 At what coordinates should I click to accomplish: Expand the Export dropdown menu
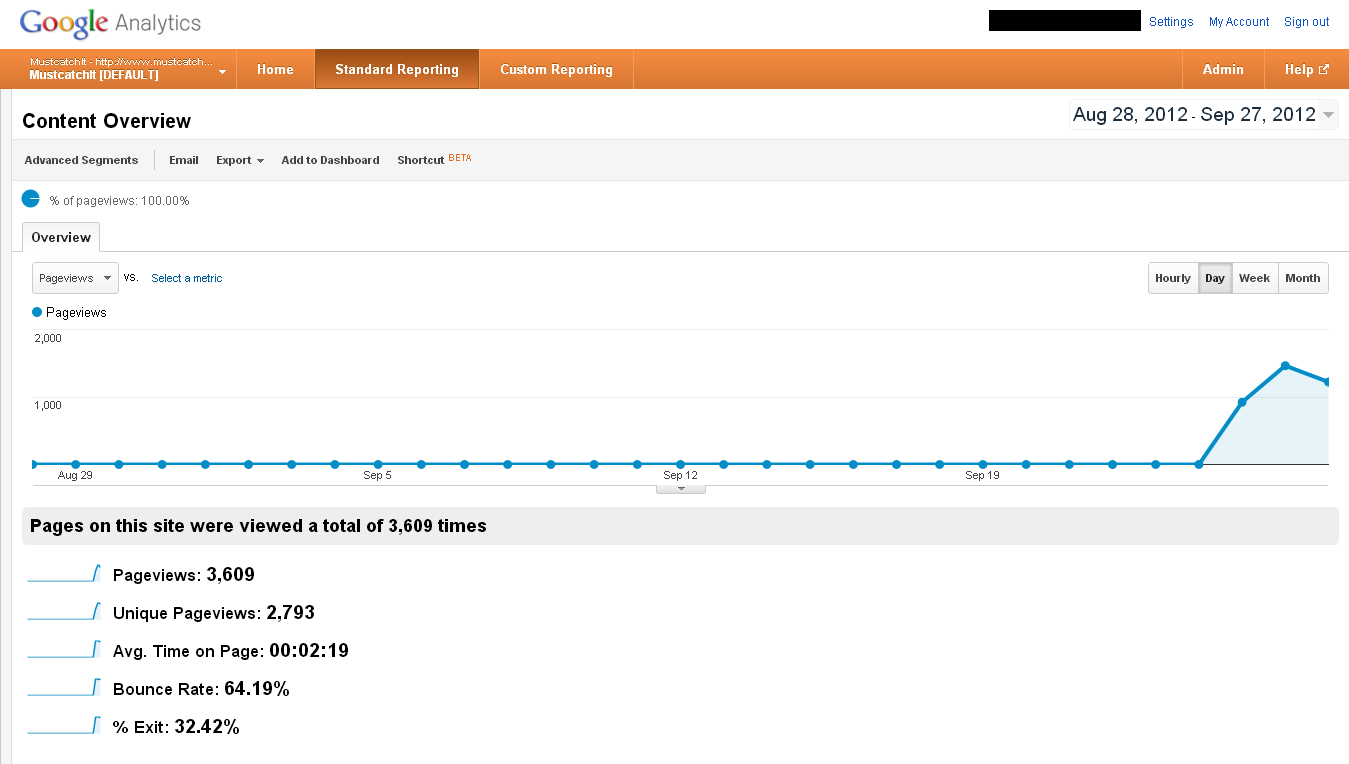[x=239, y=160]
